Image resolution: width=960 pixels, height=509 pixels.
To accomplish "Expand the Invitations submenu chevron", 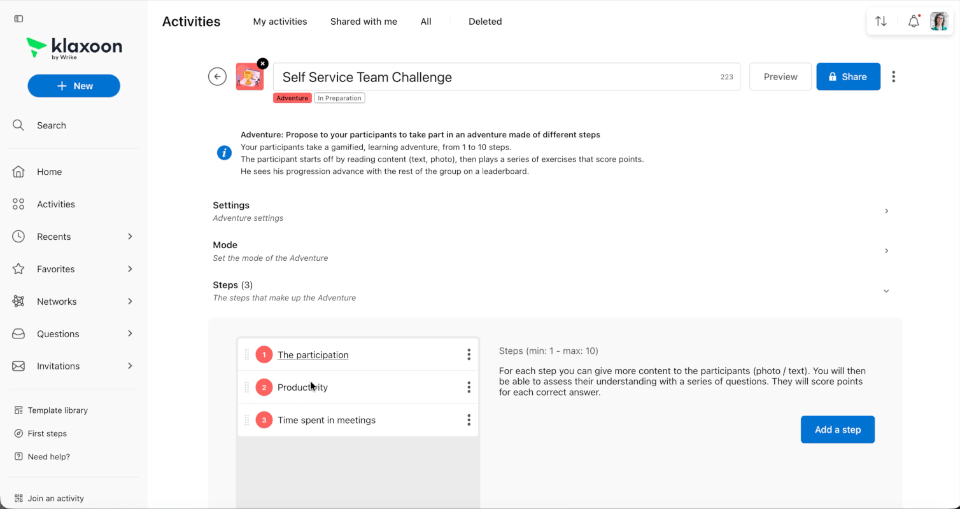I will tap(130, 366).
